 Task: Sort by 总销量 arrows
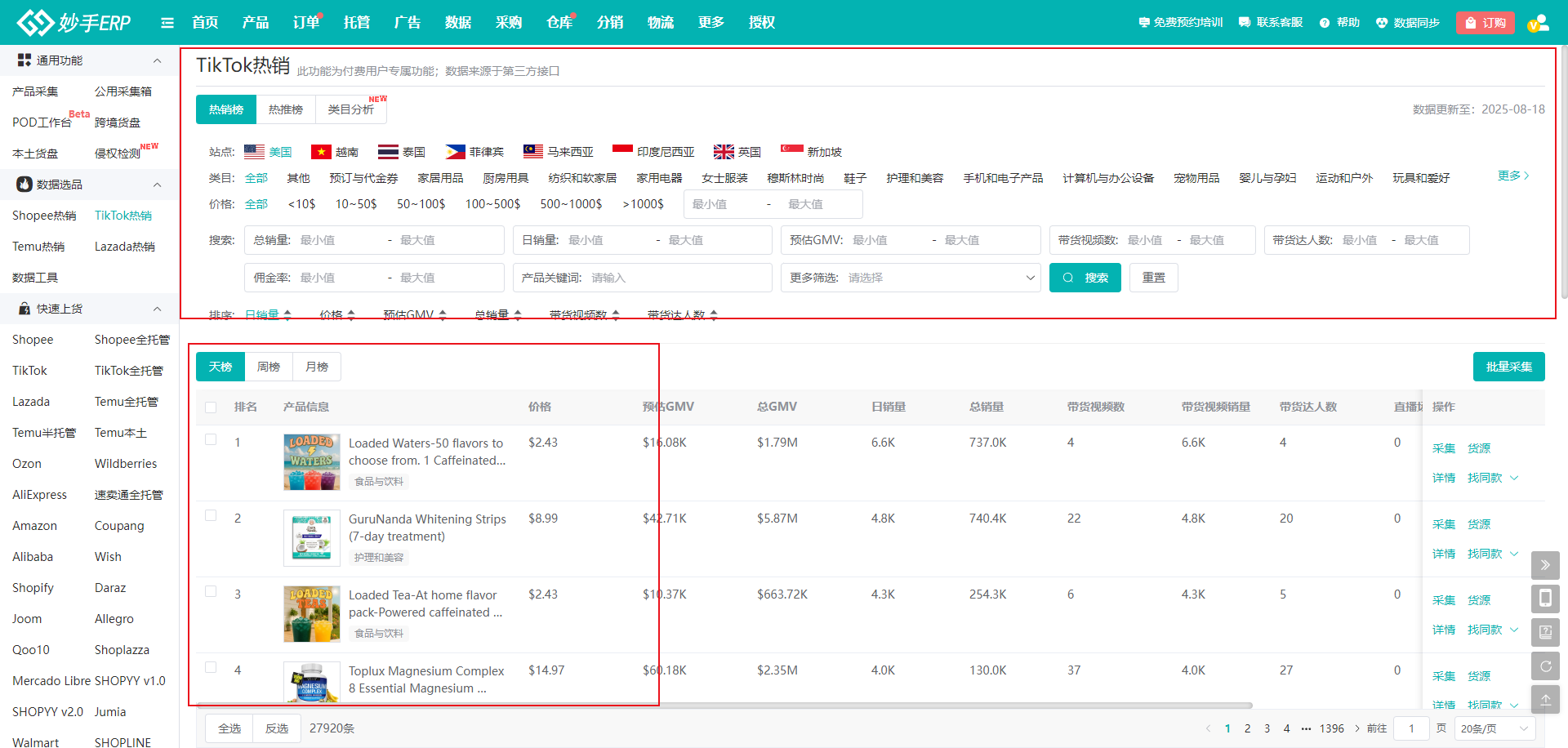tap(518, 314)
